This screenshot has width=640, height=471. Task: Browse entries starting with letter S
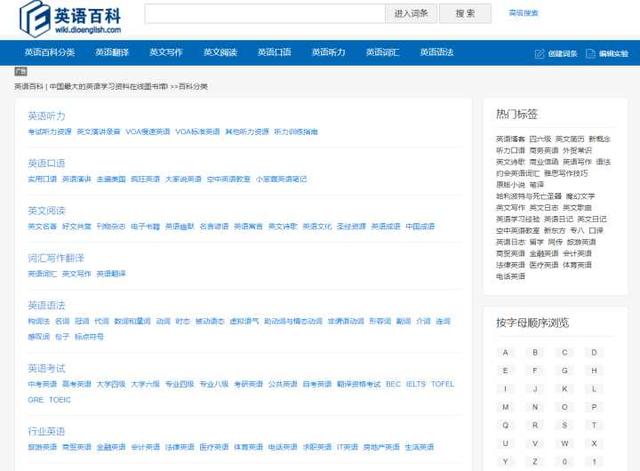564,425
